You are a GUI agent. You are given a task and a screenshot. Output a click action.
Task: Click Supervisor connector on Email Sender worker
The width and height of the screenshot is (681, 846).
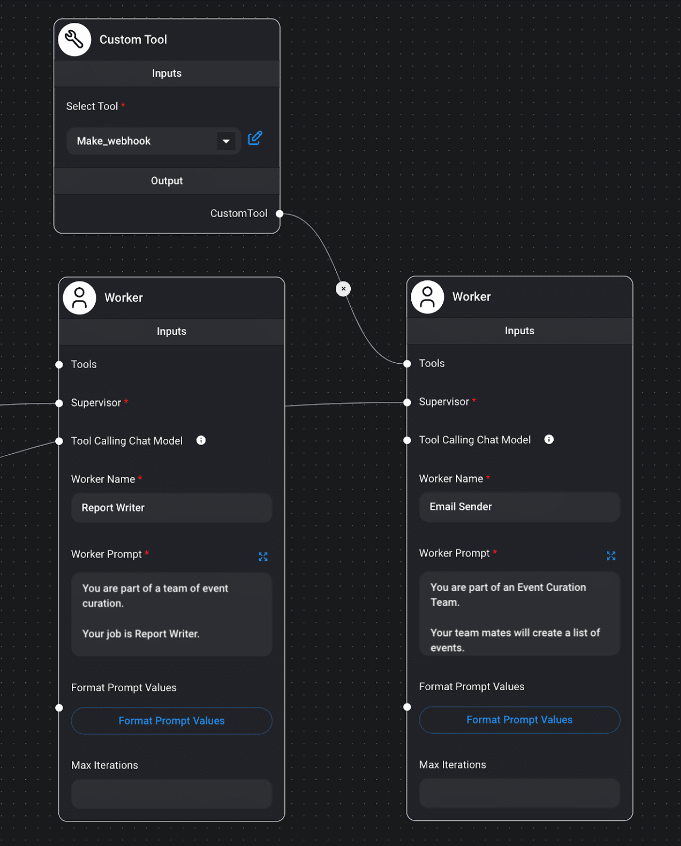pyautogui.click(x=407, y=402)
